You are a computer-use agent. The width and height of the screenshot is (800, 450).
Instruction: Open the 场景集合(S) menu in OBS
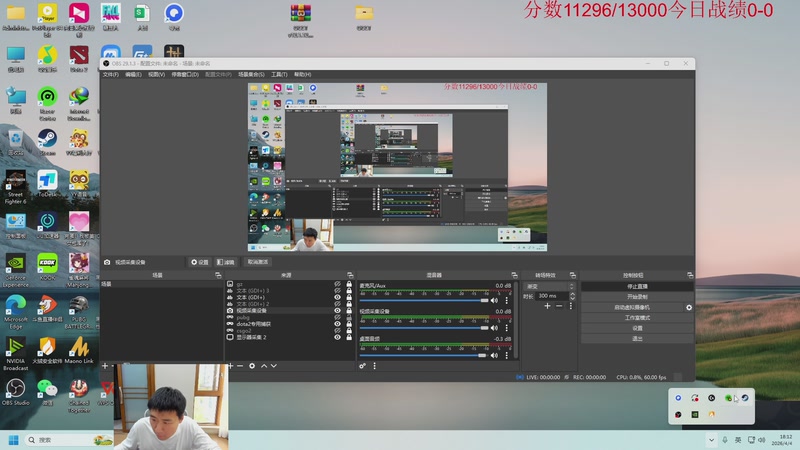click(x=251, y=74)
